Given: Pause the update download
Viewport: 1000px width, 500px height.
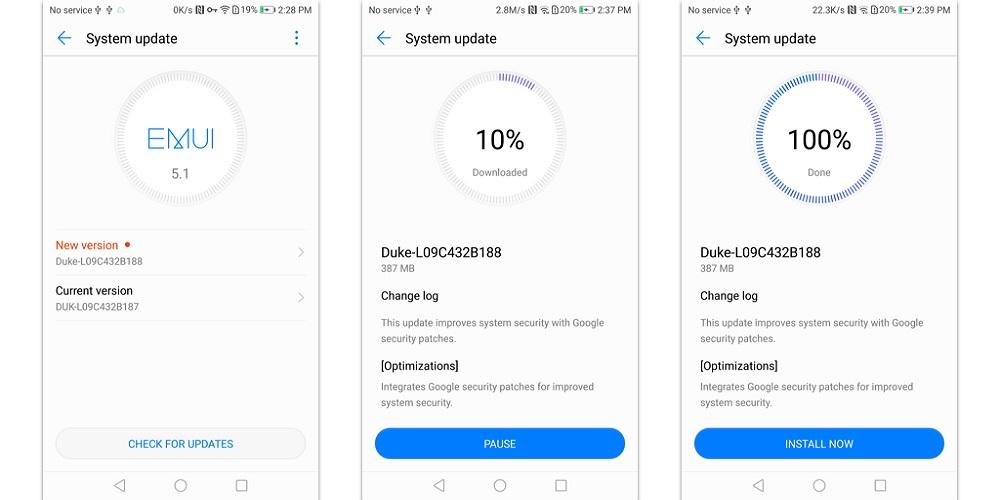Looking at the screenshot, I should 500,444.
